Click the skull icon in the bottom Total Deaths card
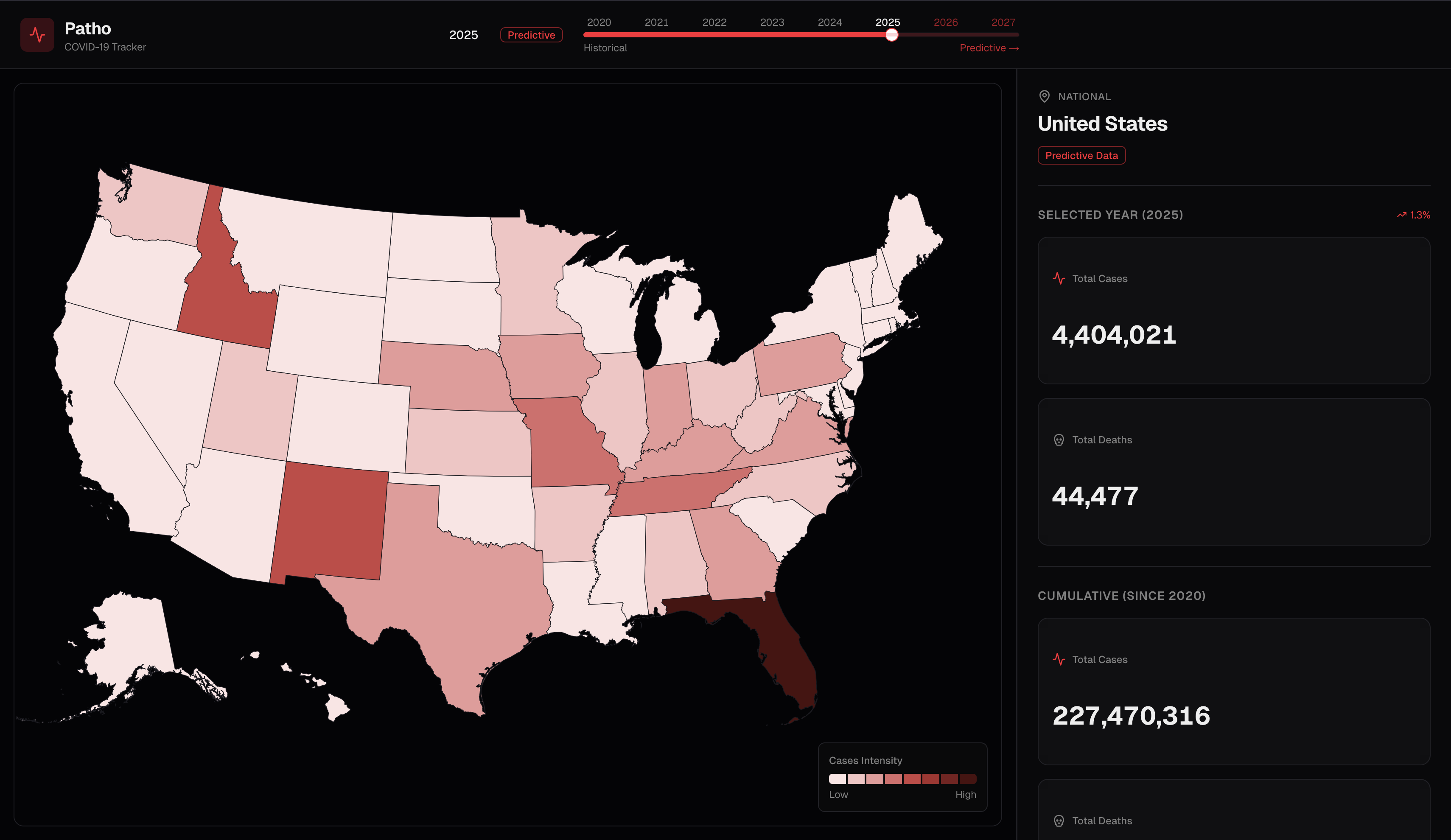This screenshot has height=840, width=1451. point(1058,820)
